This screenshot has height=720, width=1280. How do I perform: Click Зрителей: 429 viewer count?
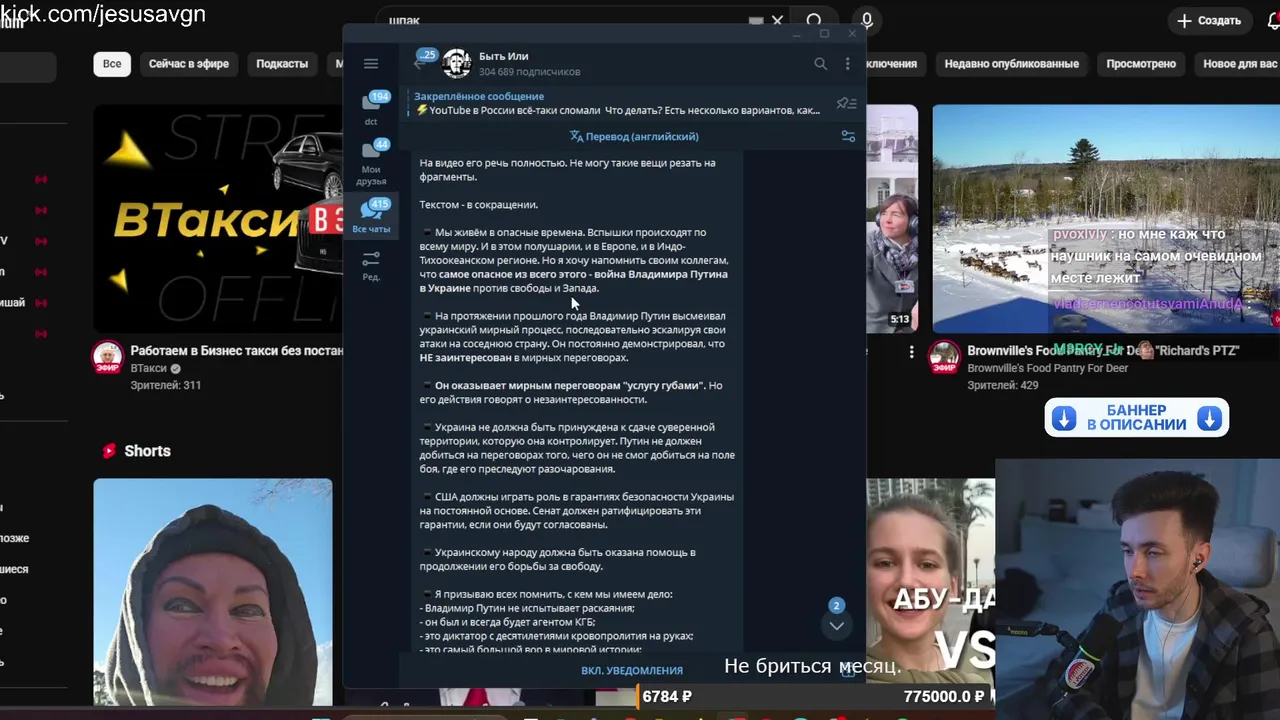pos(1002,385)
